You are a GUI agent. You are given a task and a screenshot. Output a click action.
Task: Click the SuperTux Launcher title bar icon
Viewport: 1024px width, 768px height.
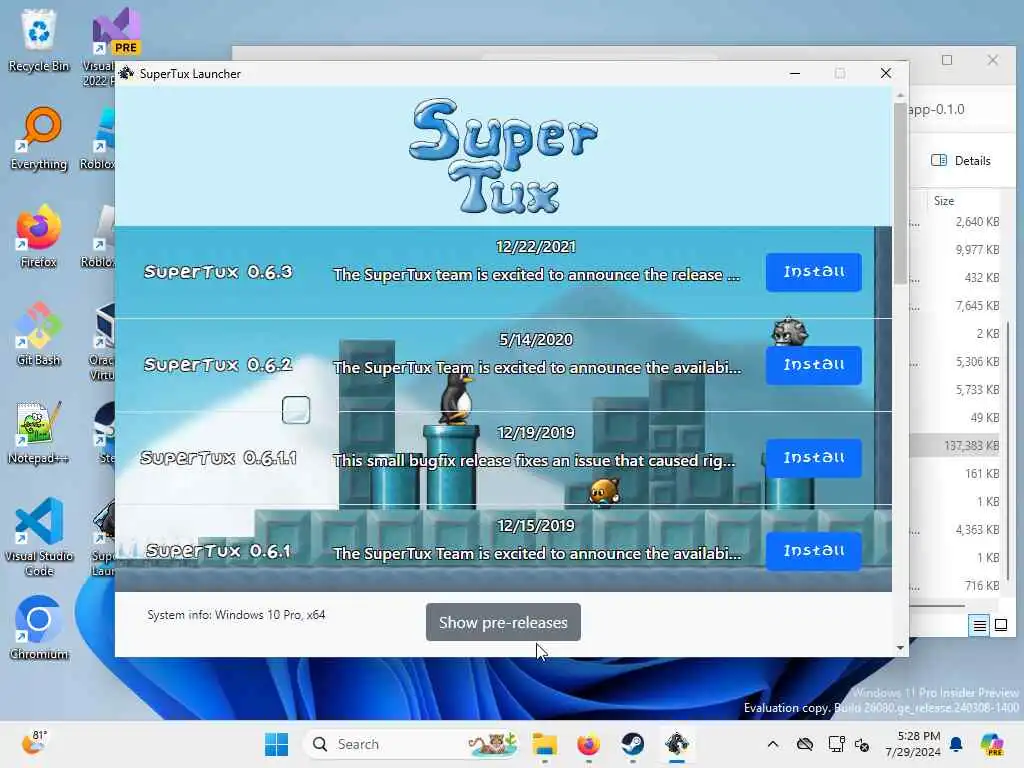pyautogui.click(x=127, y=74)
